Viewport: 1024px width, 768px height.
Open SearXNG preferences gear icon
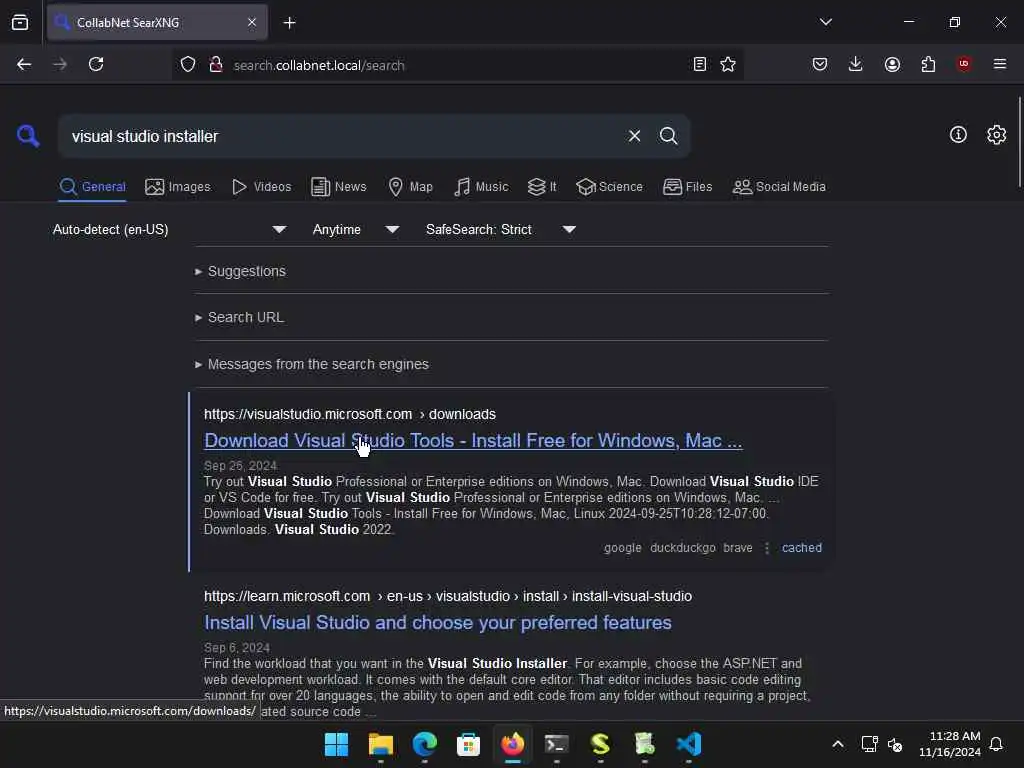pos(996,135)
